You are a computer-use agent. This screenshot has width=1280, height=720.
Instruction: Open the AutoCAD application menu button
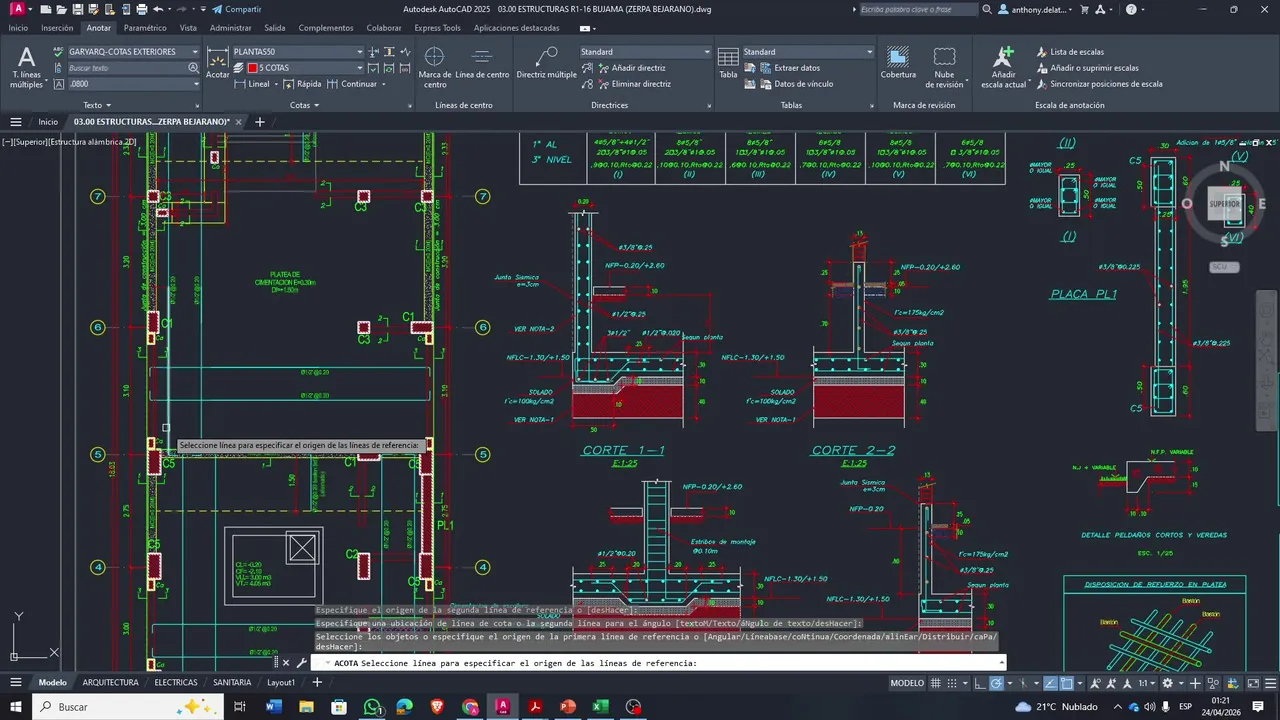tap(18, 9)
